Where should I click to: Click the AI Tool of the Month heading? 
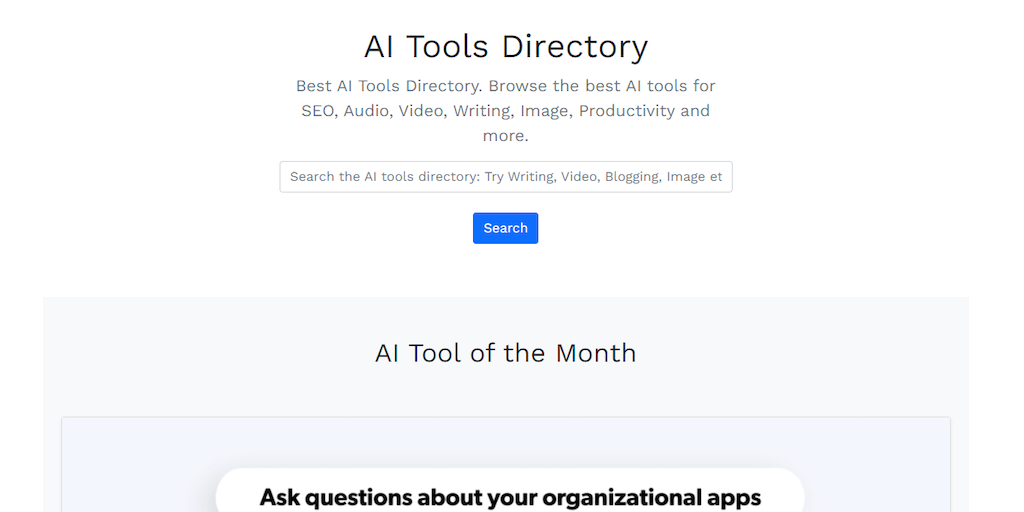click(x=505, y=353)
